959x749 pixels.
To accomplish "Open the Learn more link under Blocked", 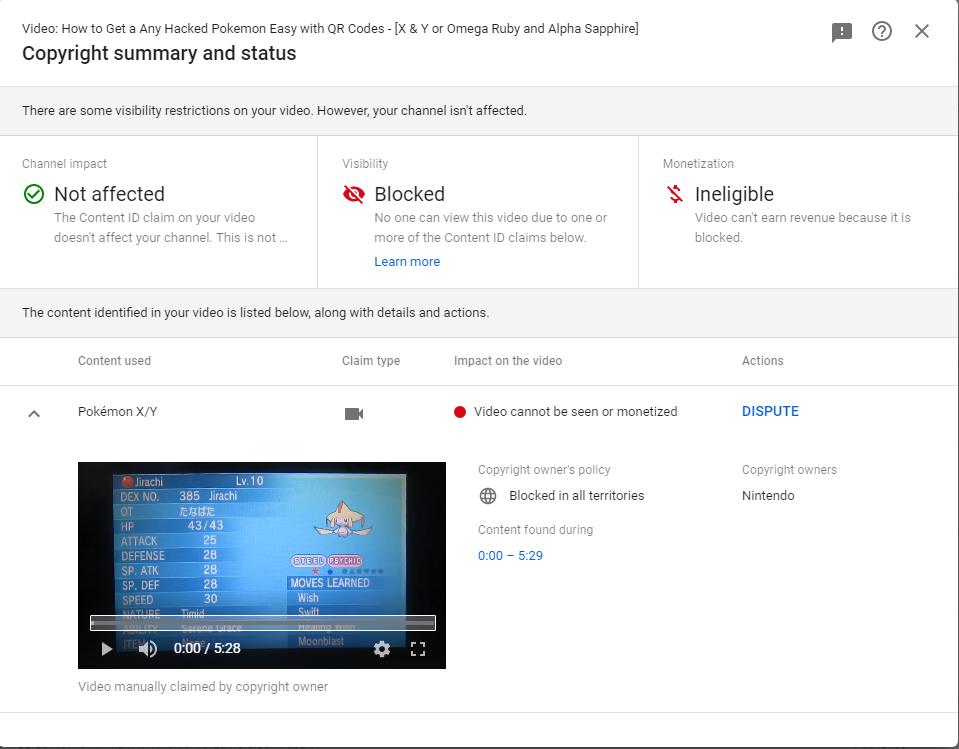I will (x=407, y=262).
